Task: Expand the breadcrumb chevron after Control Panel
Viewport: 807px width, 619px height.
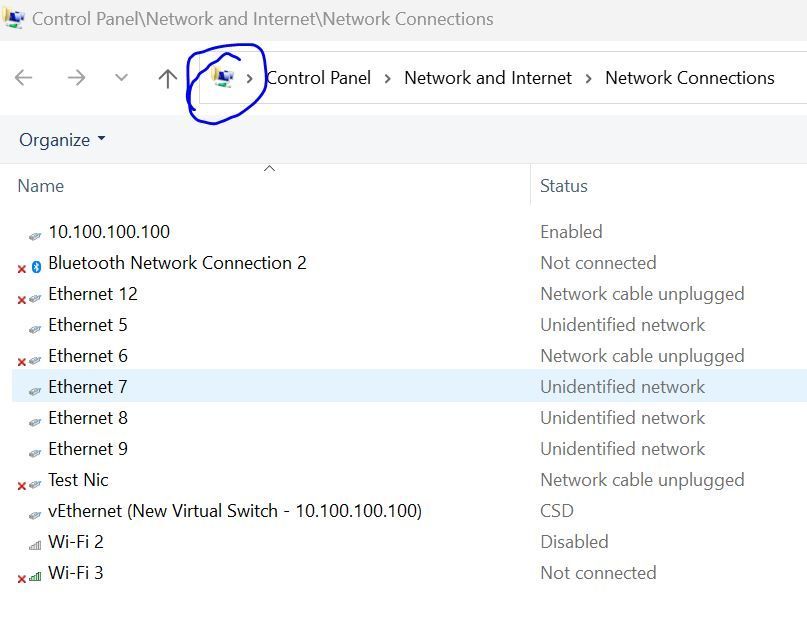Action: [388, 77]
